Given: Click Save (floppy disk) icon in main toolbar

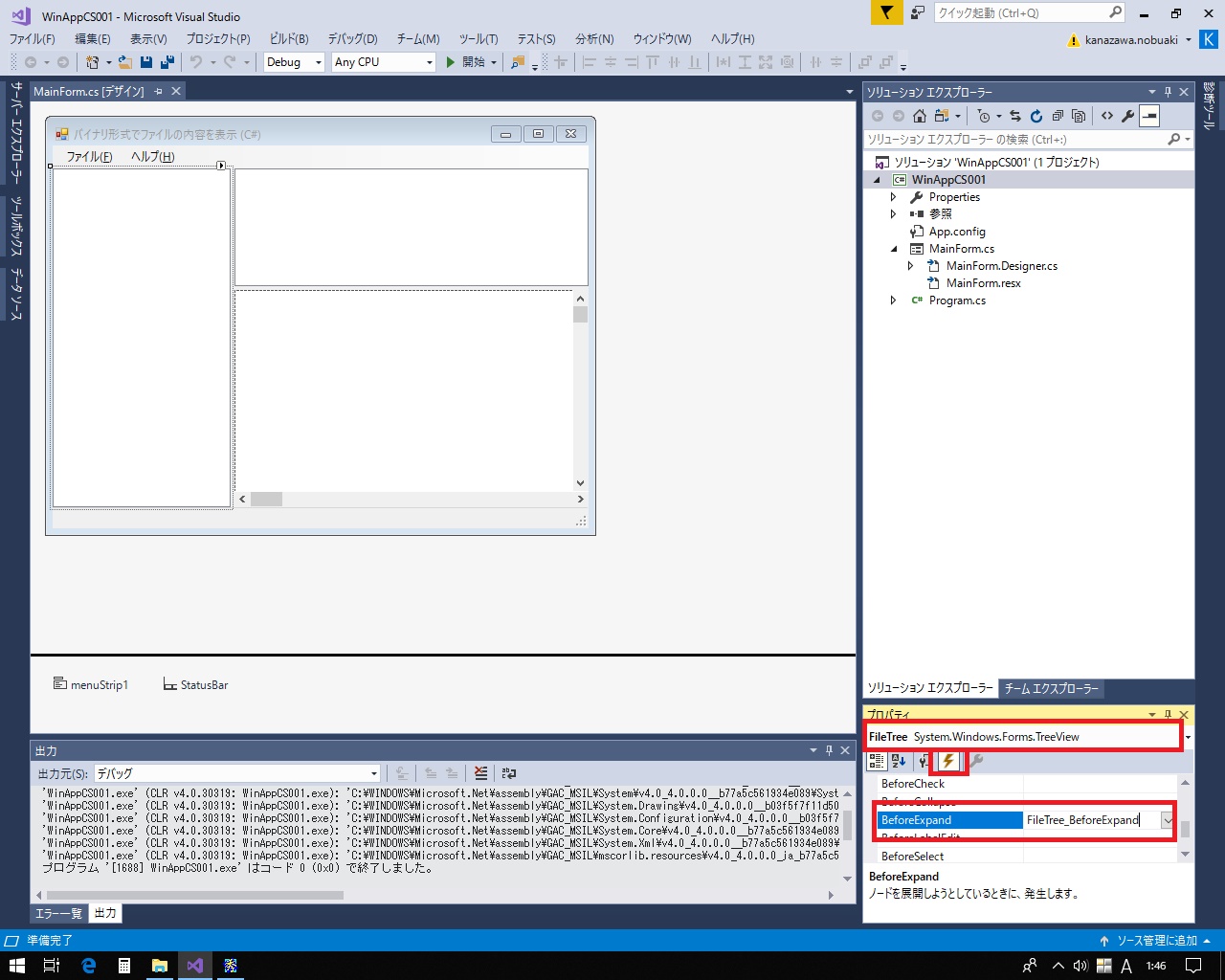Looking at the screenshot, I should (146, 61).
